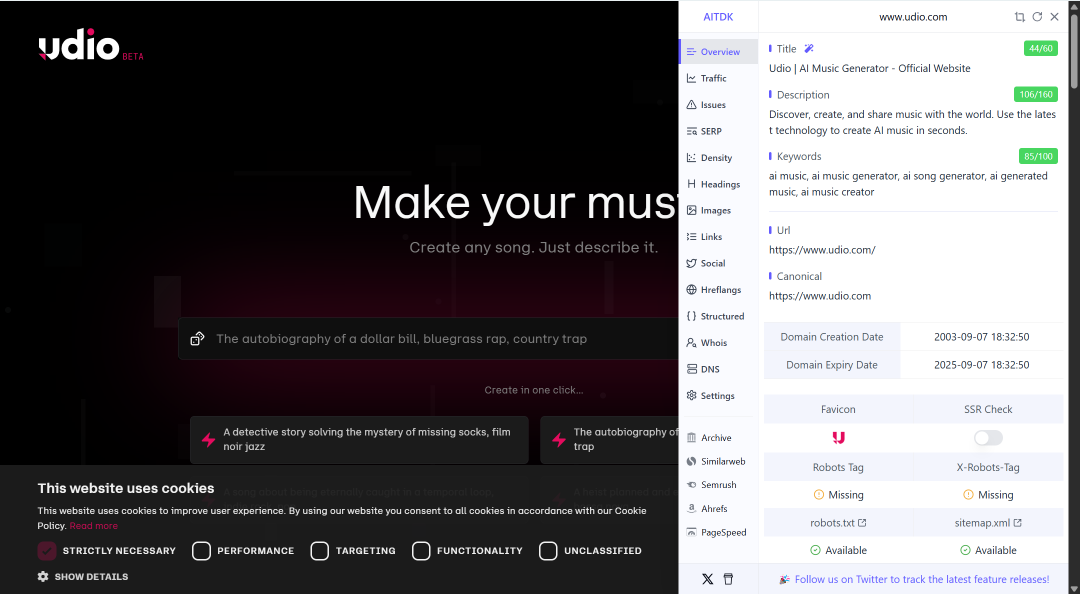Click the Ahrefs icon

click(692, 509)
